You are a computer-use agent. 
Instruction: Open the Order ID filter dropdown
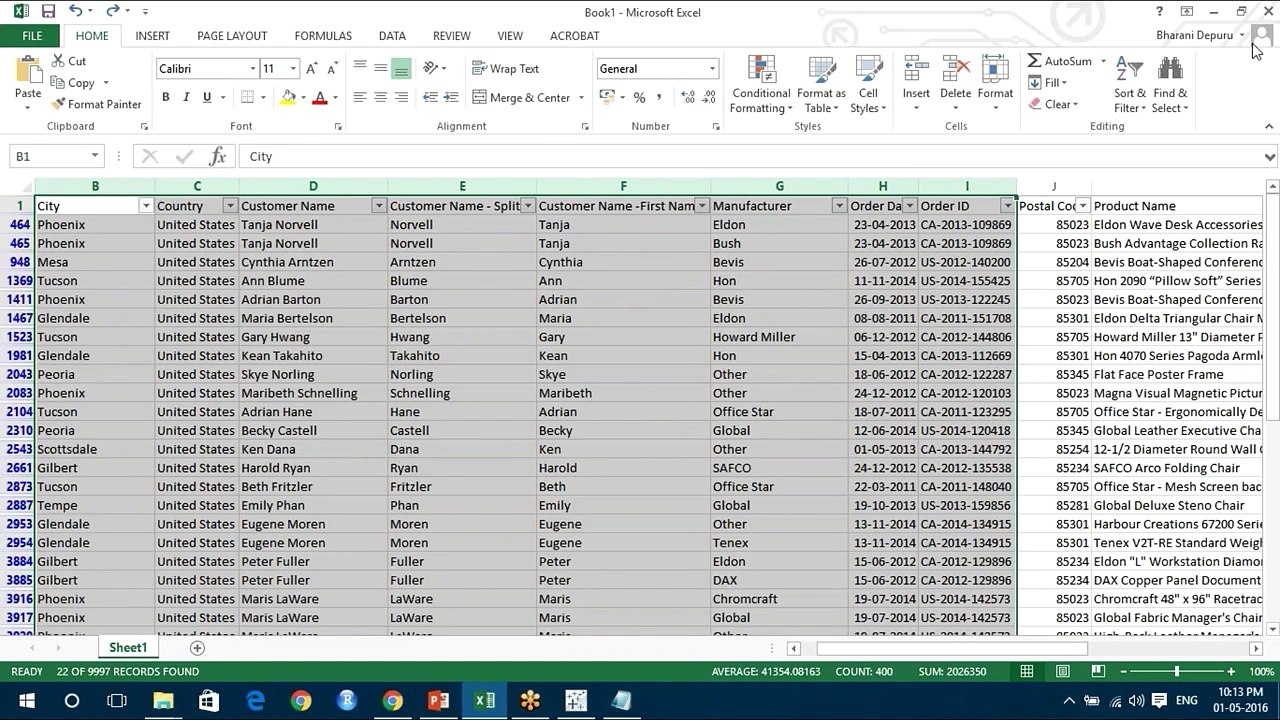1007,206
